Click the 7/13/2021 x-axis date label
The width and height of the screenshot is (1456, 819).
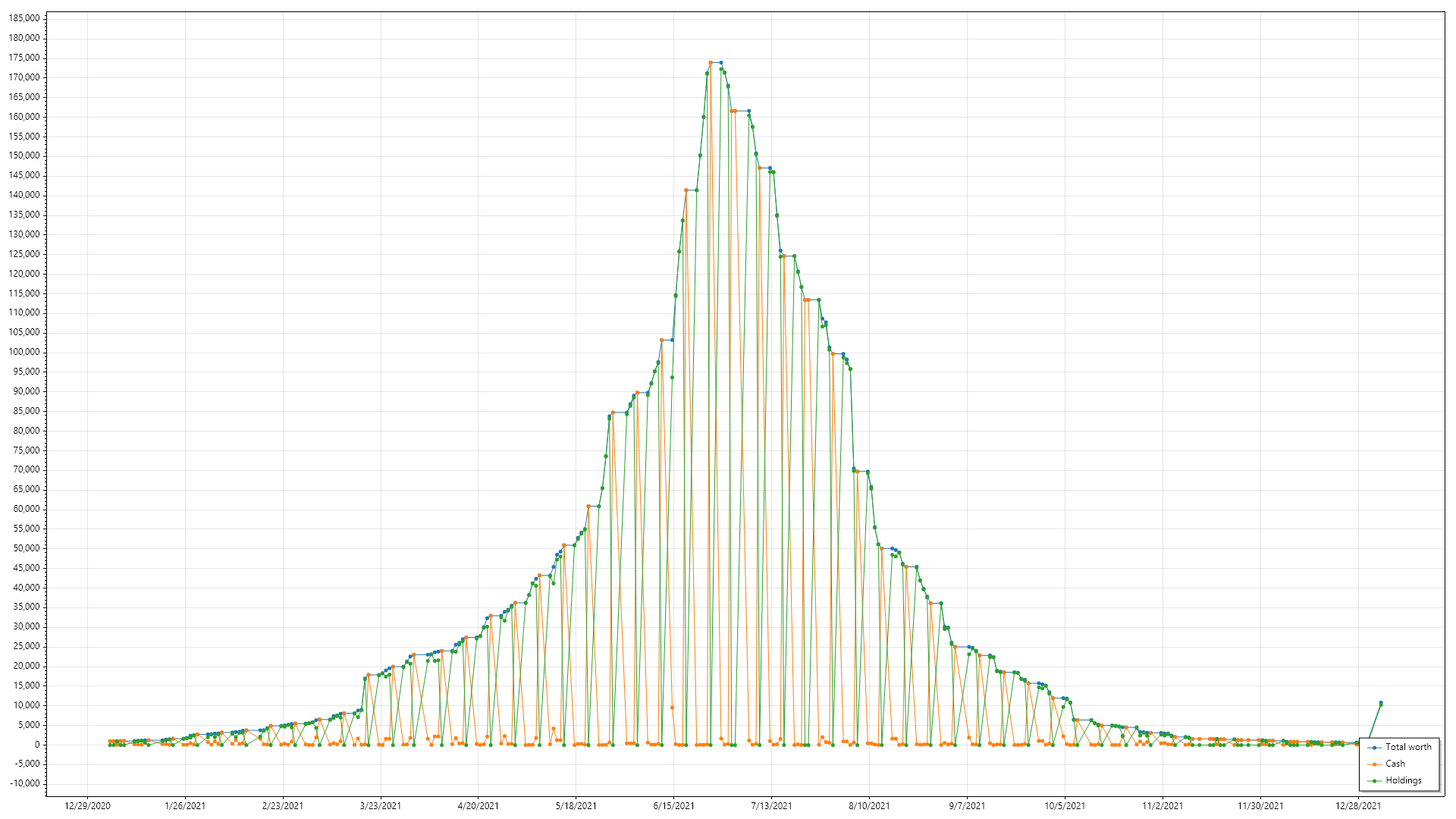tap(772, 806)
